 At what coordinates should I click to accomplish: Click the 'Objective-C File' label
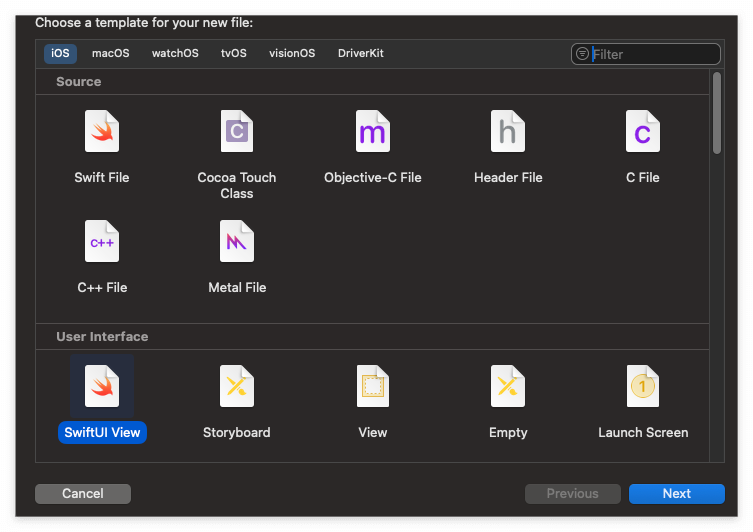pyautogui.click(x=373, y=178)
